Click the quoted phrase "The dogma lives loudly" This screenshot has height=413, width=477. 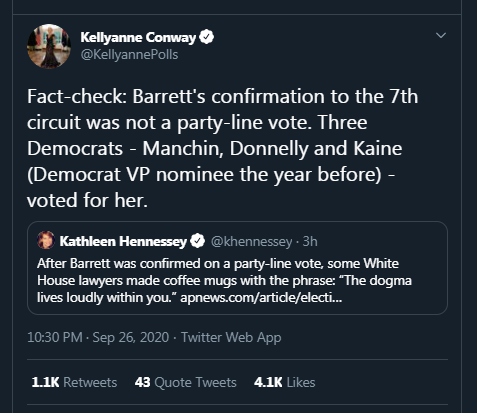(x=224, y=289)
